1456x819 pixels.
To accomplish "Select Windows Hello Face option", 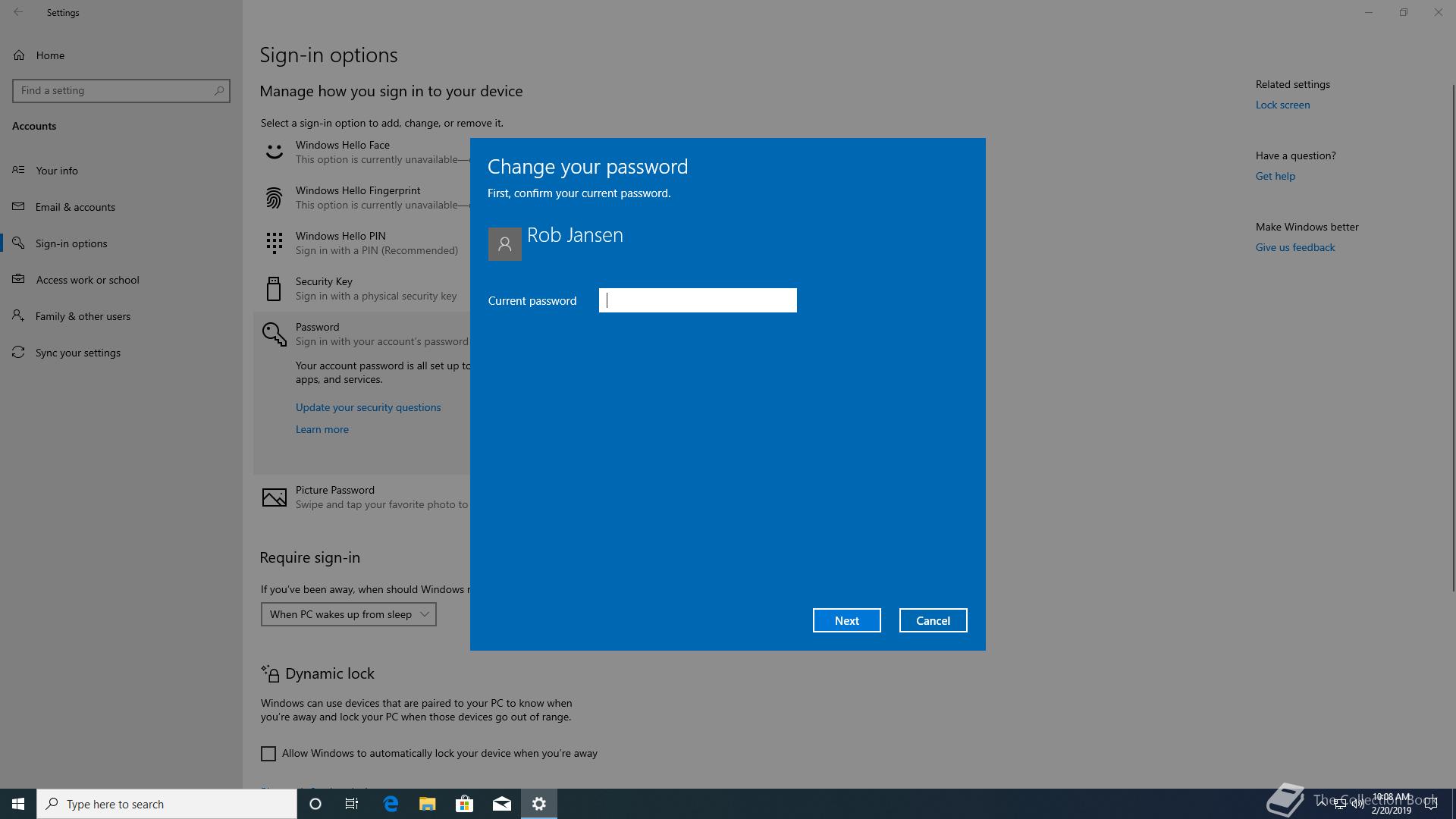I will [x=362, y=152].
